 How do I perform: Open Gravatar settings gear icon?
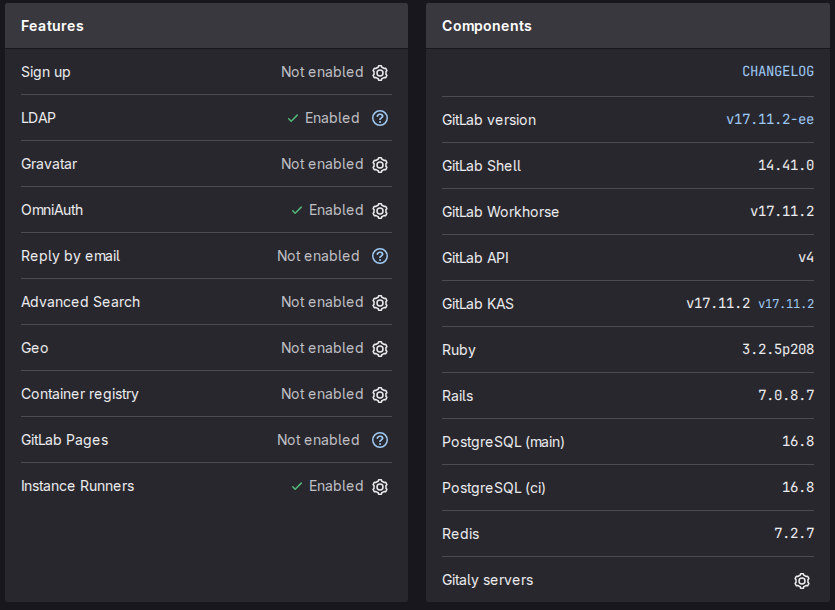coord(380,165)
